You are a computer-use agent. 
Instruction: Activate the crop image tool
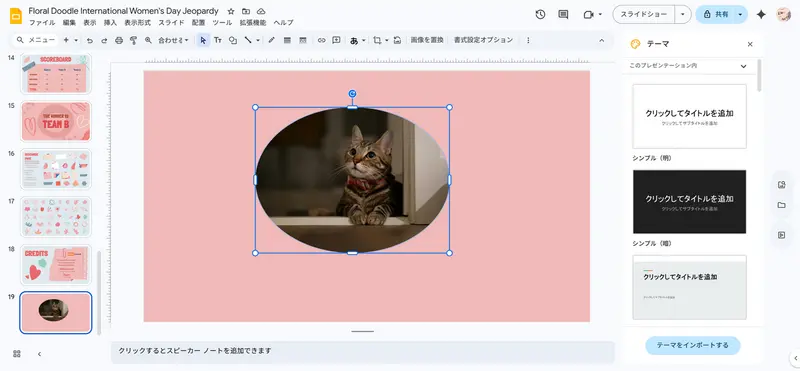click(378, 40)
